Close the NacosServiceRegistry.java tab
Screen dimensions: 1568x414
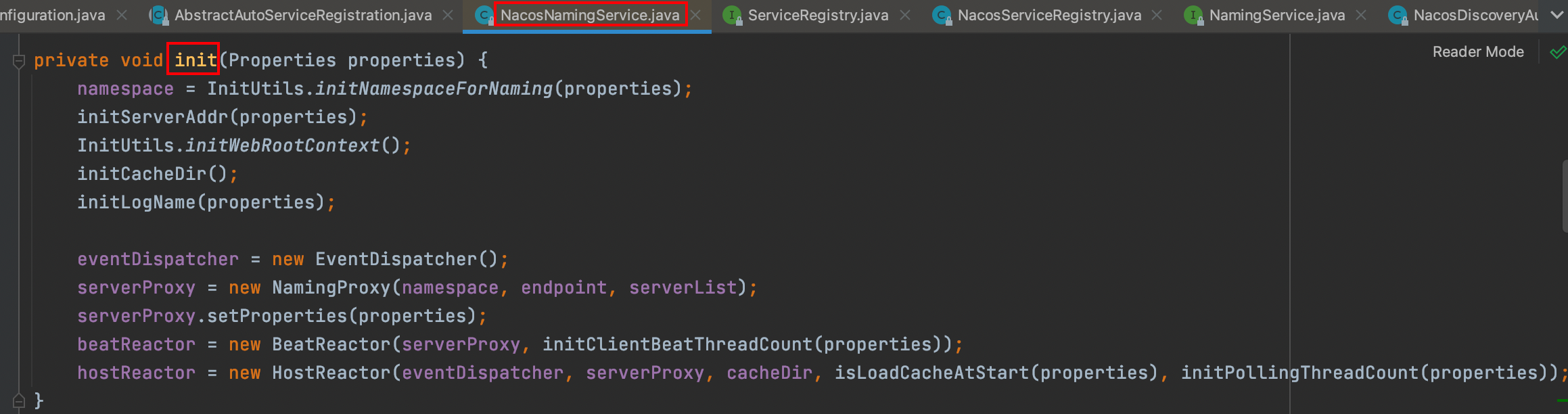[1157, 15]
